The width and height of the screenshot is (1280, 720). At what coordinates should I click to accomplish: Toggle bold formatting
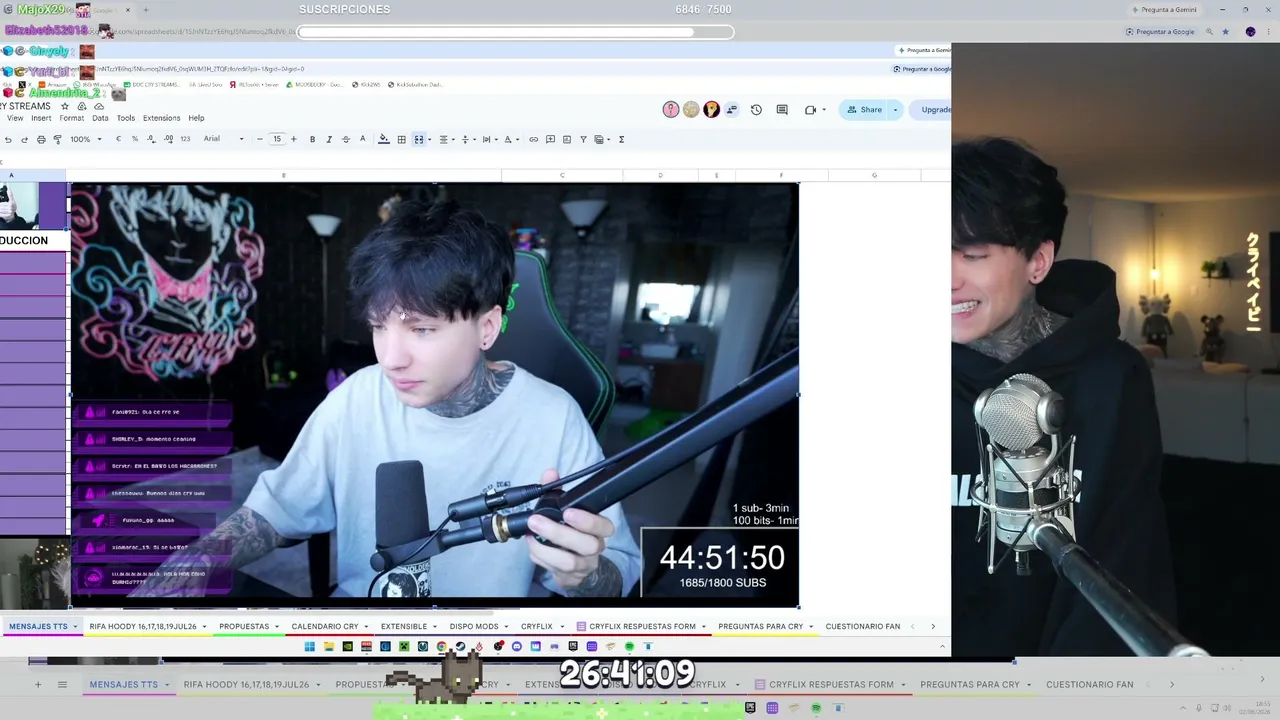tap(312, 139)
